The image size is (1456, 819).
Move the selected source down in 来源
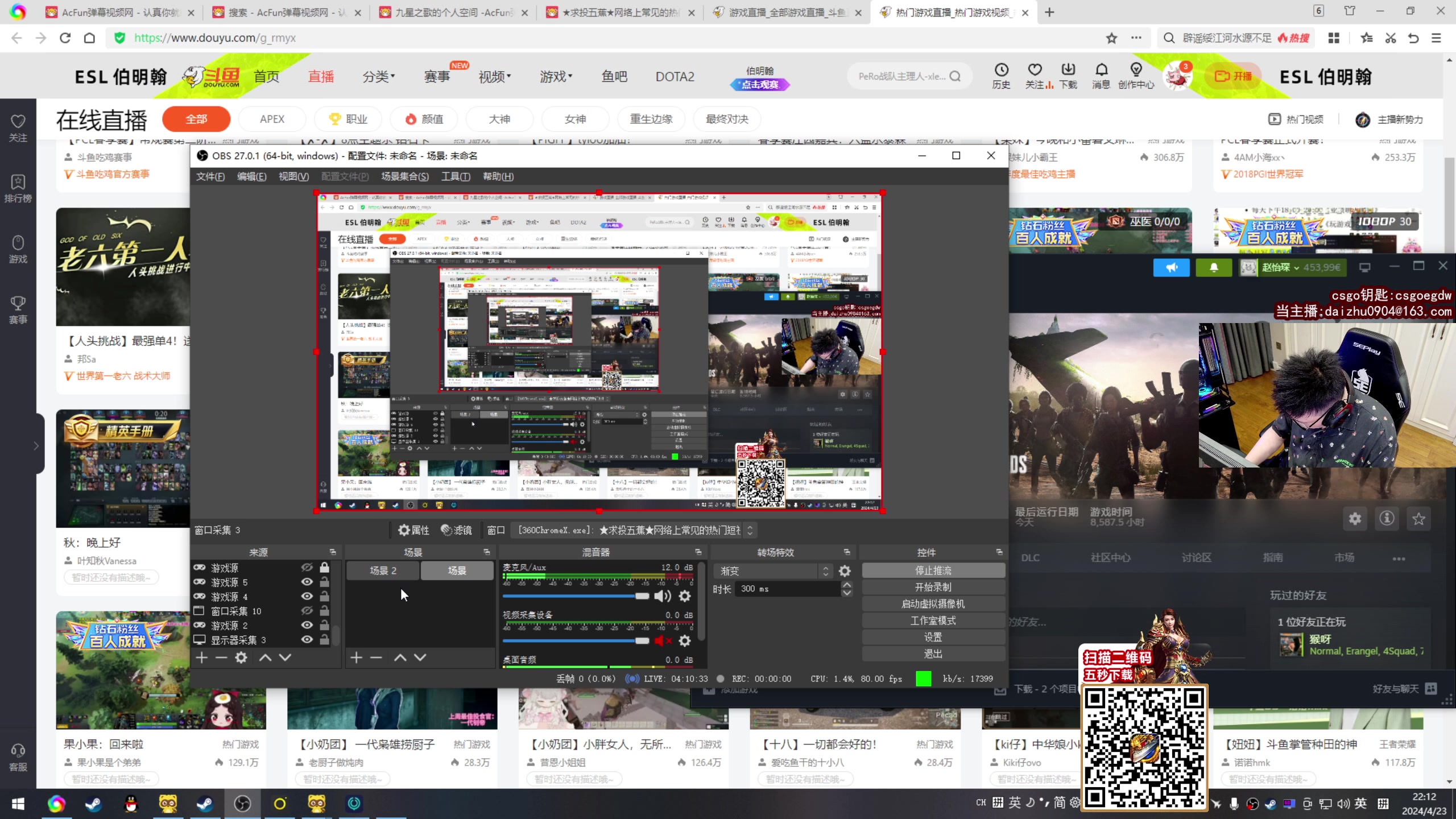pos(285,657)
